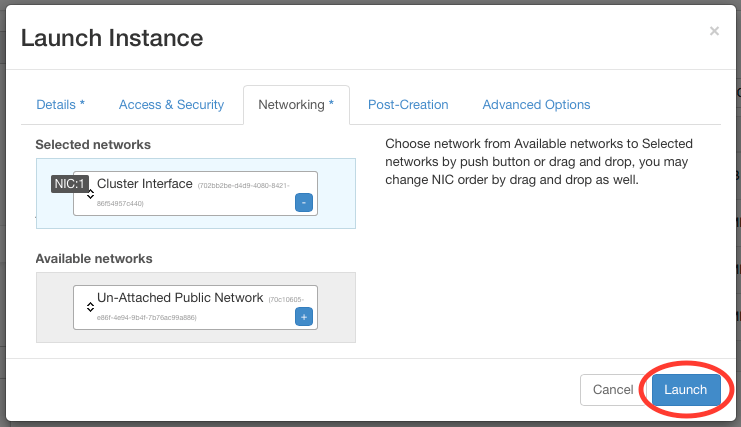741x427 pixels.
Task: Close the Launch Instance dialog
Action: click(x=714, y=31)
